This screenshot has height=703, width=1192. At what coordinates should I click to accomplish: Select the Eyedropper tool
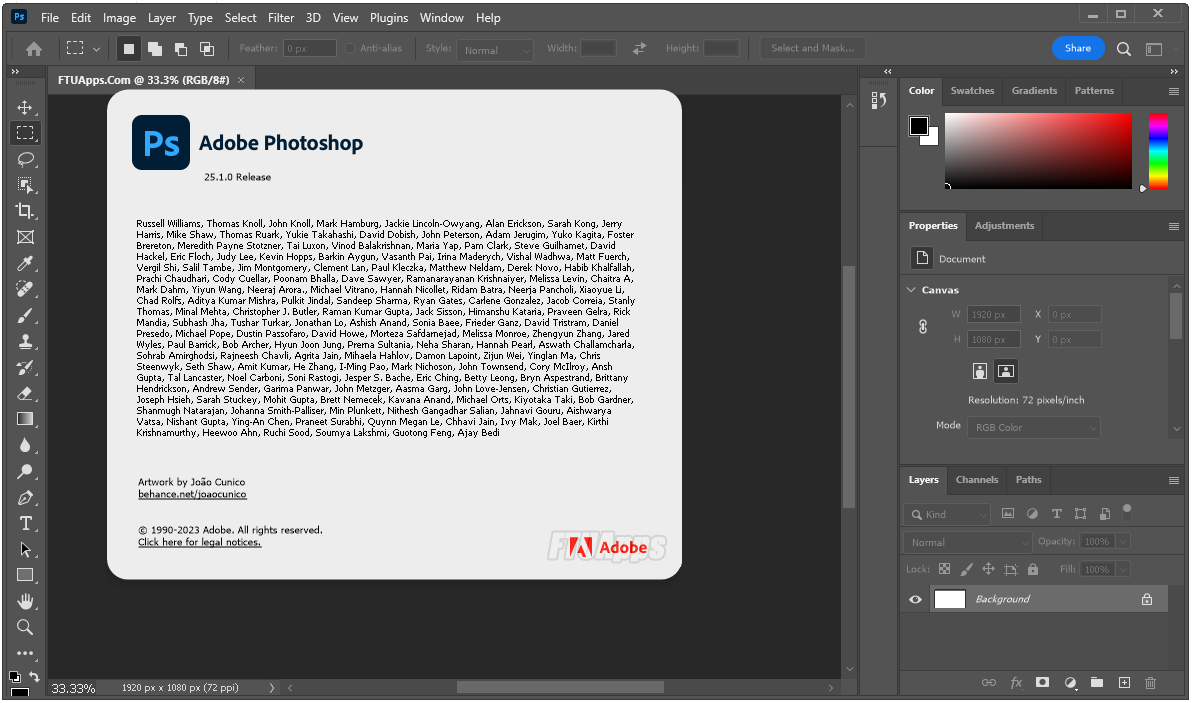pos(25,263)
